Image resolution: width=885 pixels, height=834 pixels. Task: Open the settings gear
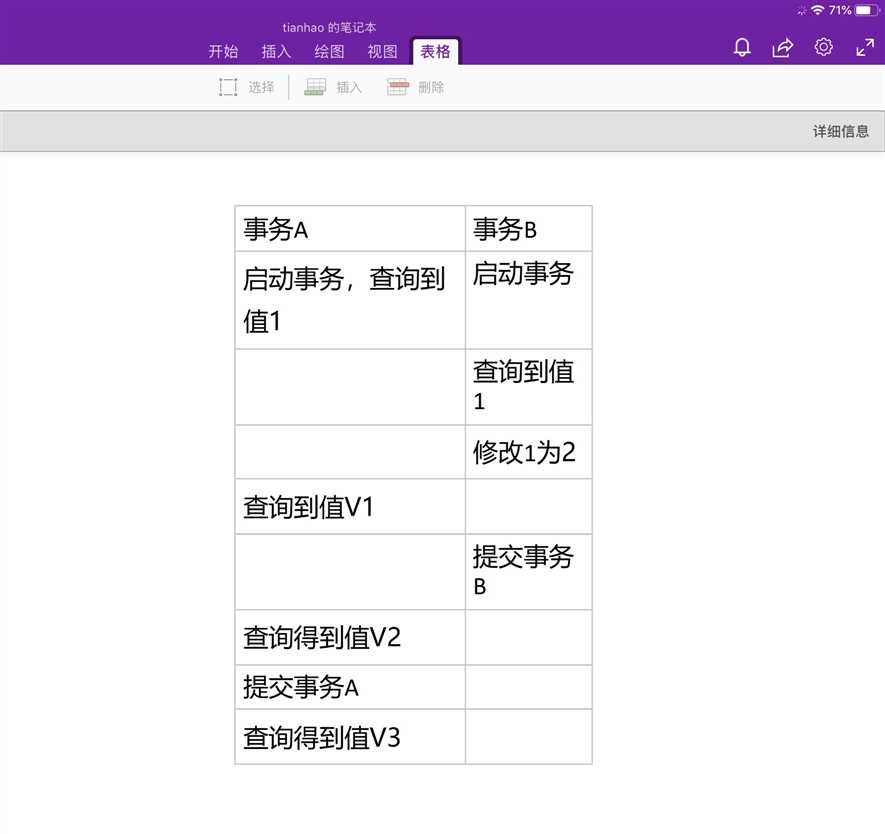coord(823,47)
